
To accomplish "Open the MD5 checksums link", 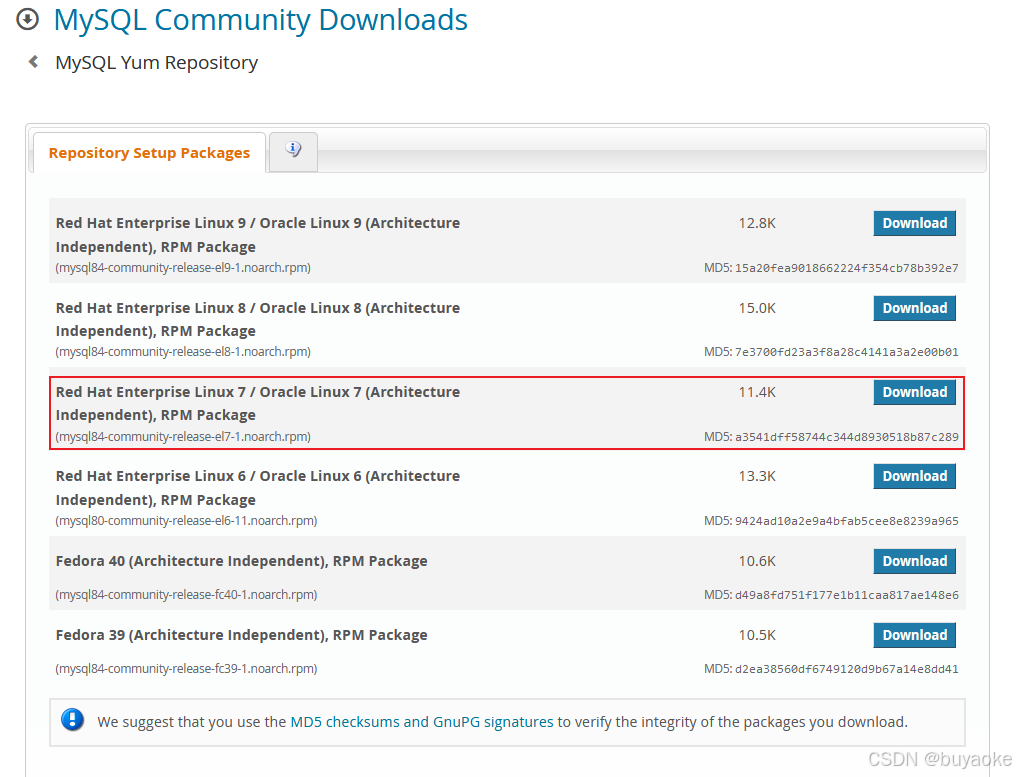I will pos(345,721).
